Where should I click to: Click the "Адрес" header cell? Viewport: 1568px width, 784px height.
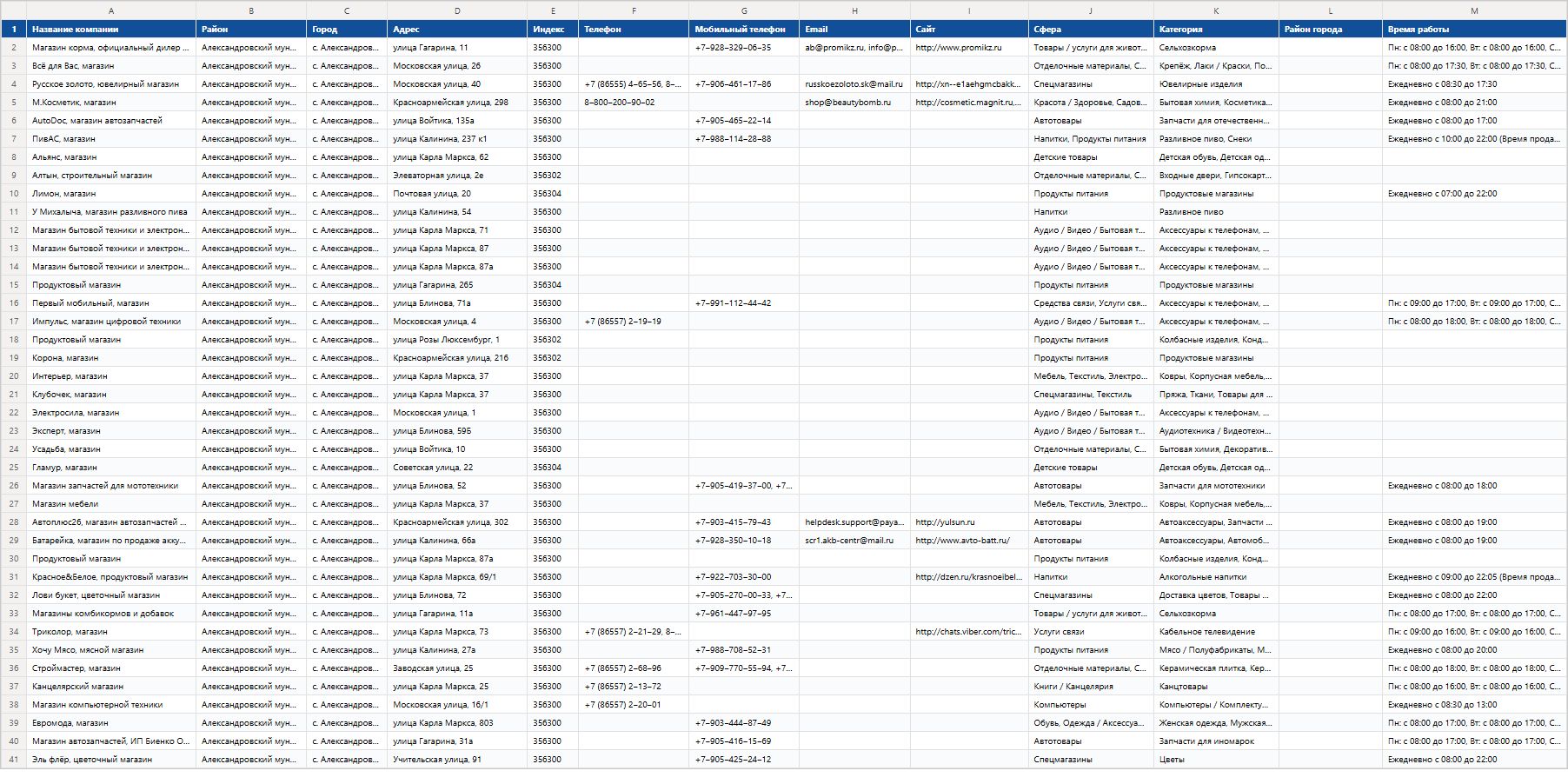point(457,30)
